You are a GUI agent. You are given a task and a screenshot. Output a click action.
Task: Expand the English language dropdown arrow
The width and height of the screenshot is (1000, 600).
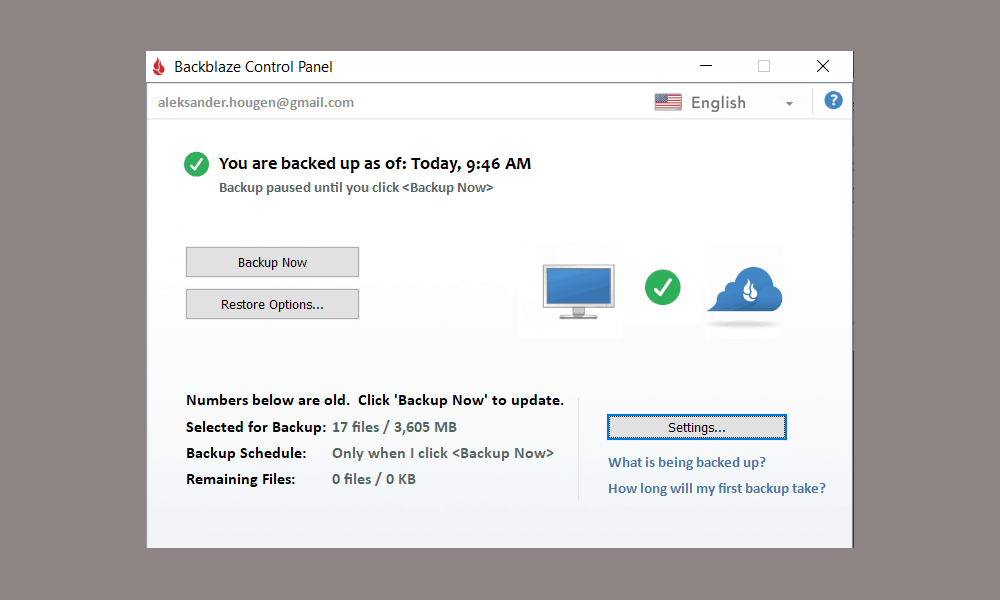[789, 103]
